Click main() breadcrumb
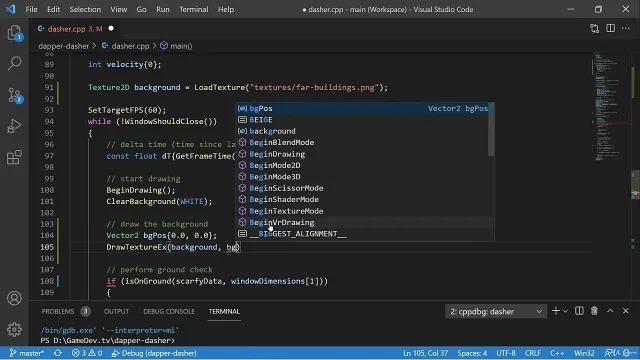640x360 pixels. point(176,46)
